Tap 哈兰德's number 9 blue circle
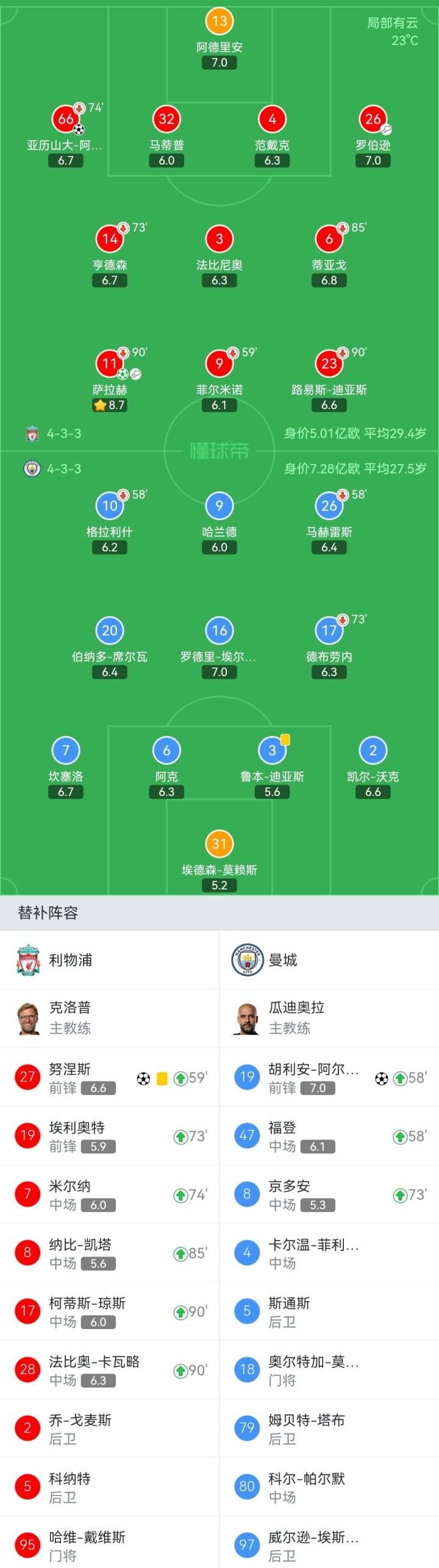 tap(220, 505)
